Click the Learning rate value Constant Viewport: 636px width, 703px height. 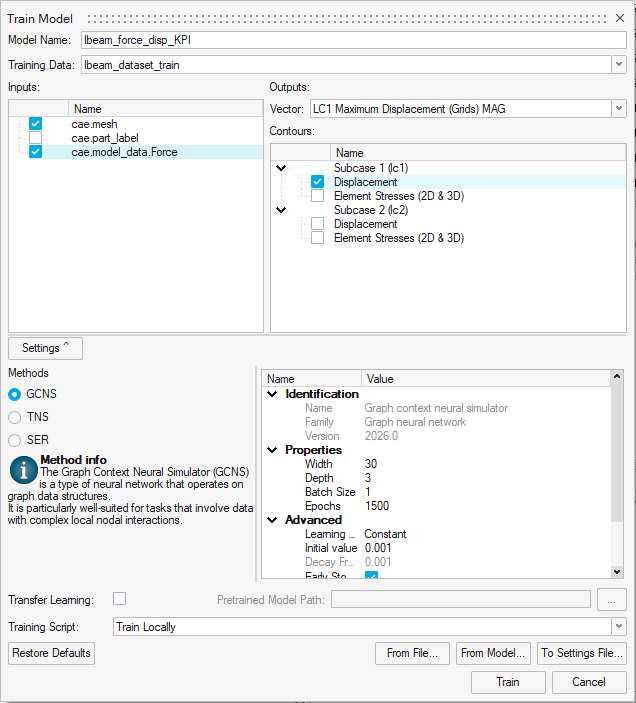(385, 534)
